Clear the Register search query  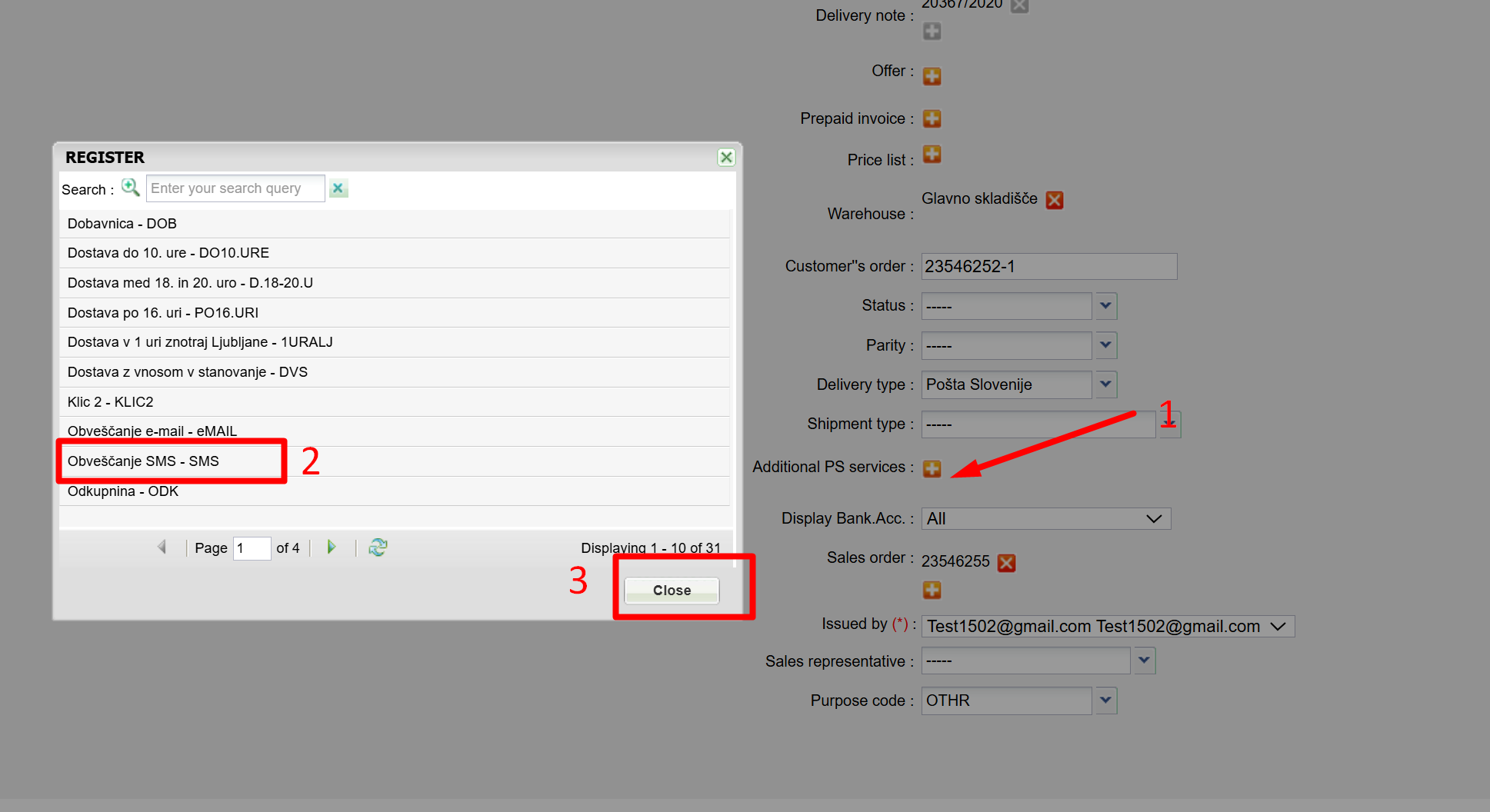(338, 188)
